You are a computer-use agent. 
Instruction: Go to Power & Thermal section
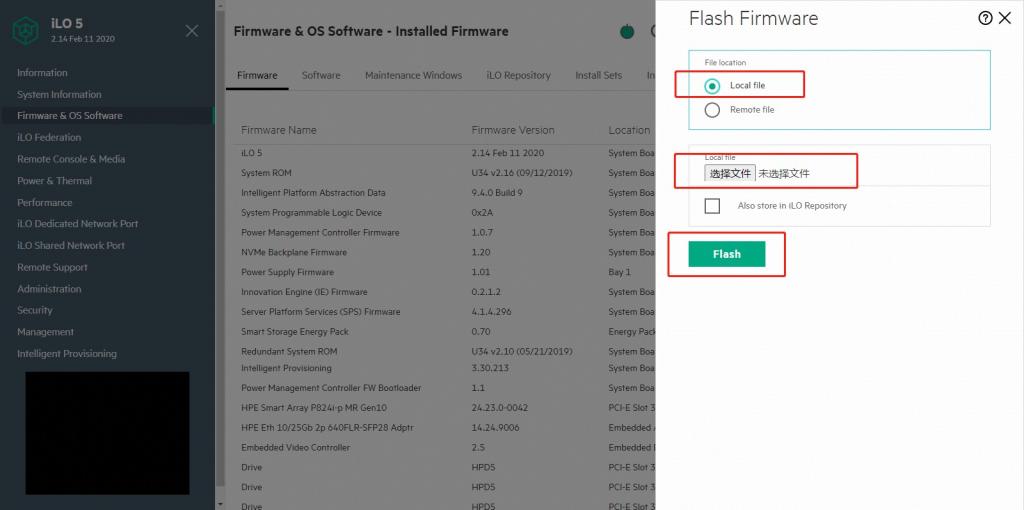[x=54, y=181]
